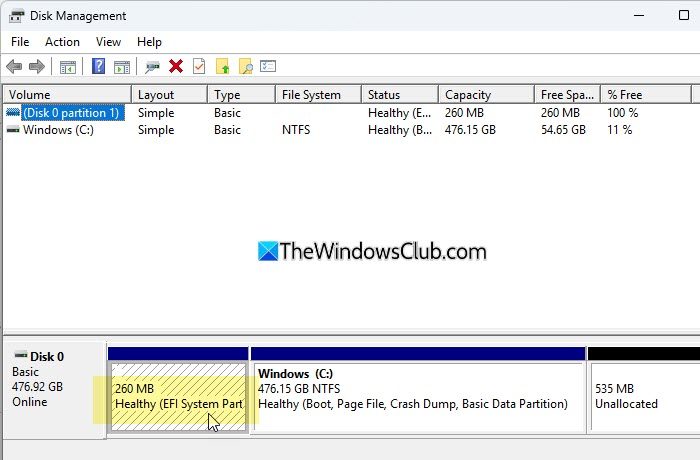The height and width of the screenshot is (460, 700).
Task: Sort by the Layout column header
Action: 169,95
